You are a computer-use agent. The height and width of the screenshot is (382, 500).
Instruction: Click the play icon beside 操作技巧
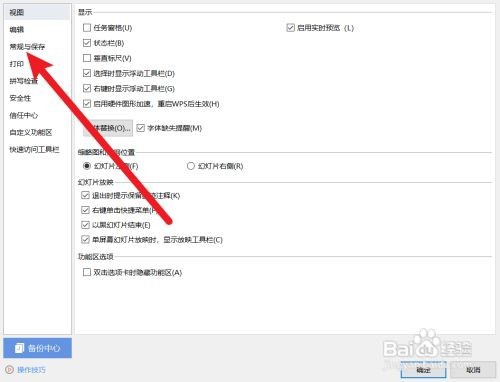(9, 370)
